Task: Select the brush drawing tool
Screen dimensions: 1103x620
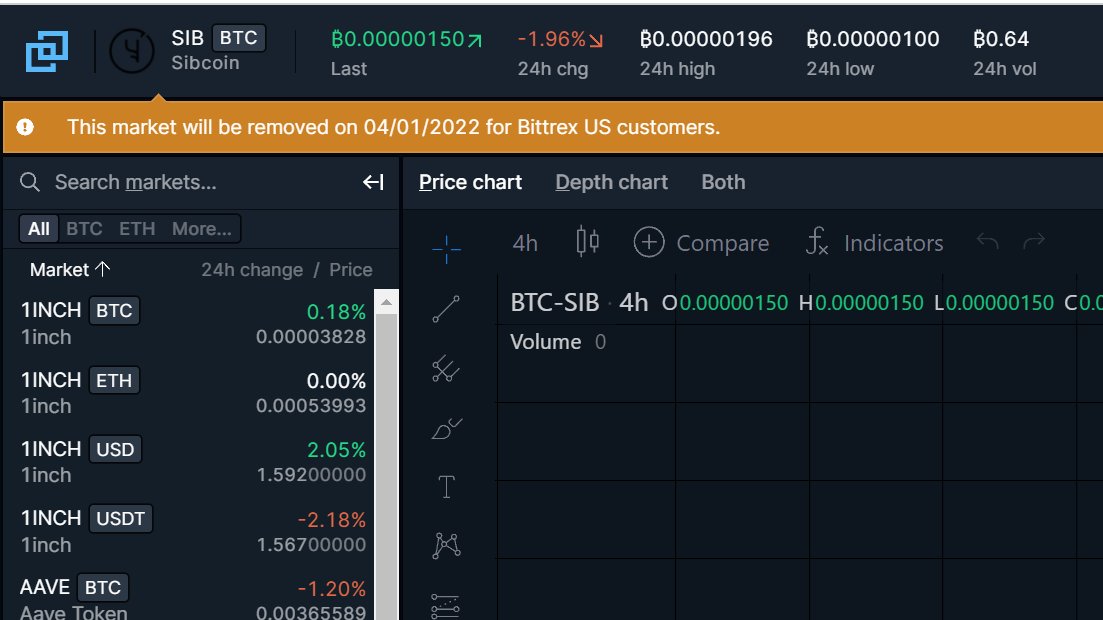Action: pyautogui.click(x=446, y=428)
